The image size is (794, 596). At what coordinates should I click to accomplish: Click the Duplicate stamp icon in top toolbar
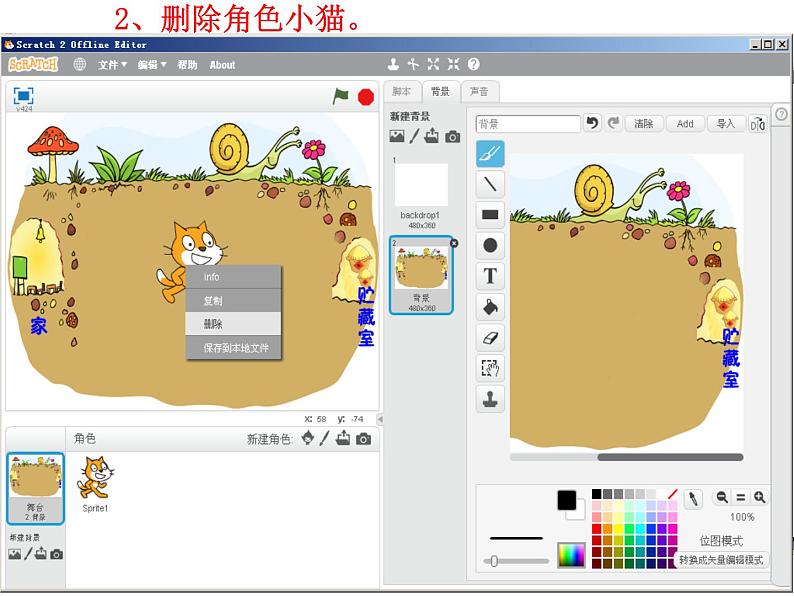click(x=393, y=64)
